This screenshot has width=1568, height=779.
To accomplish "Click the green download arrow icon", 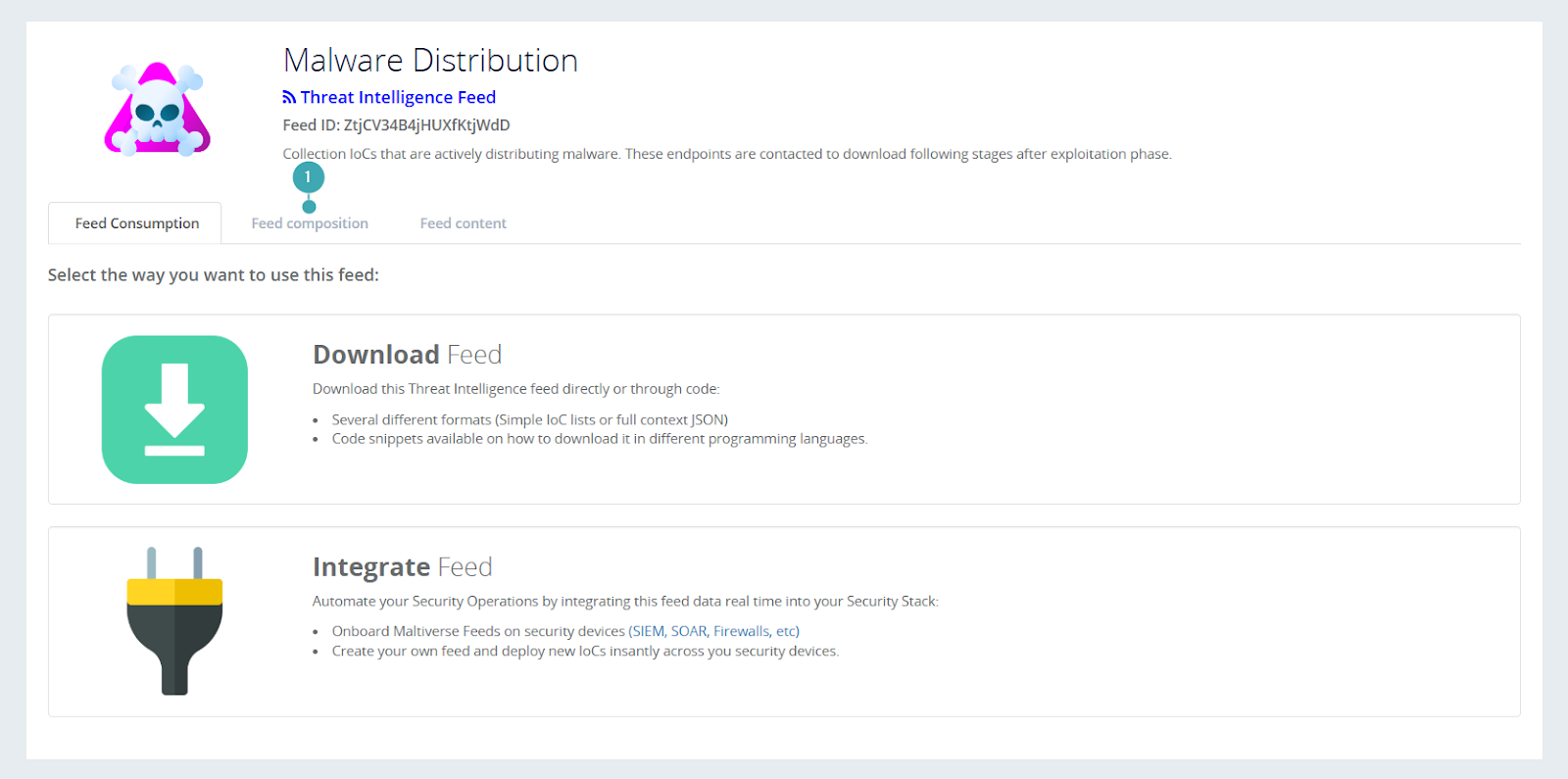I will click(x=174, y=410).
